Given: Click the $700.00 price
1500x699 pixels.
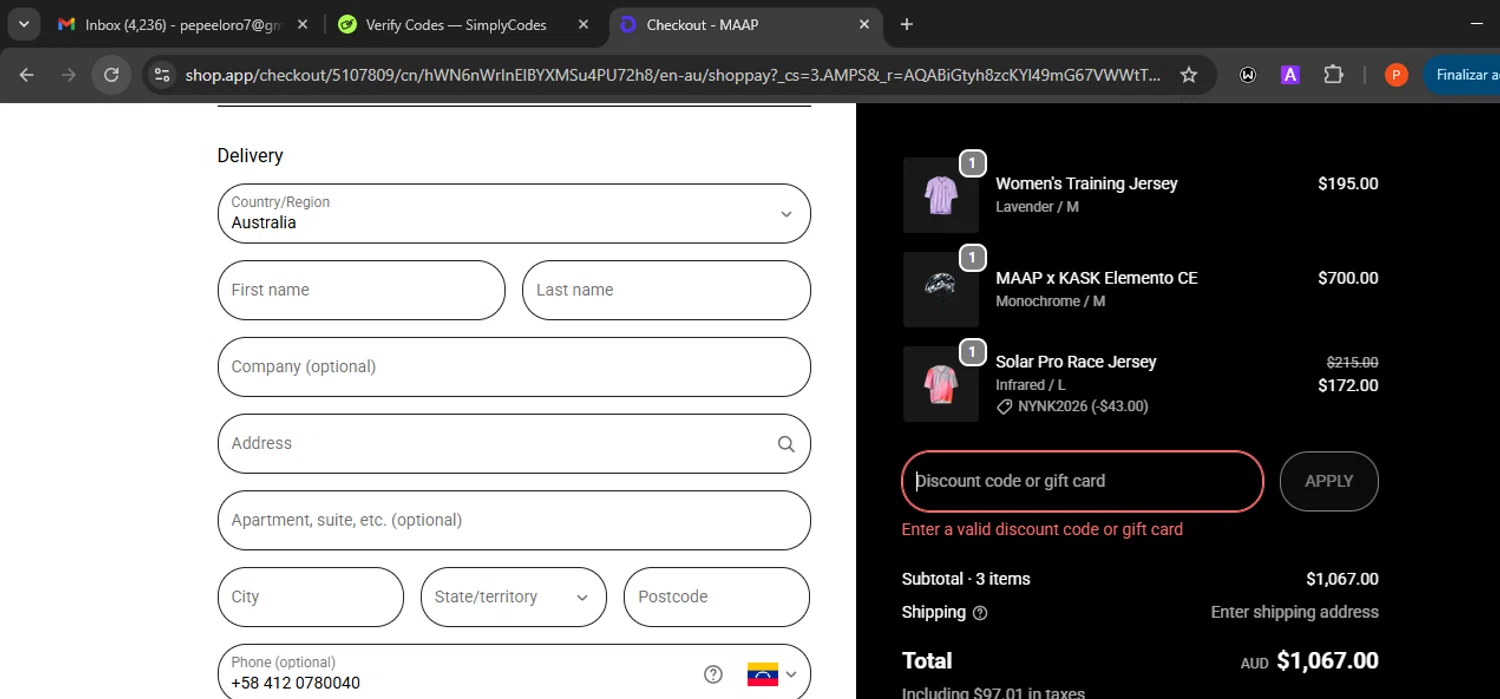Looking at the screenshot, I should tap(1348, 278).
